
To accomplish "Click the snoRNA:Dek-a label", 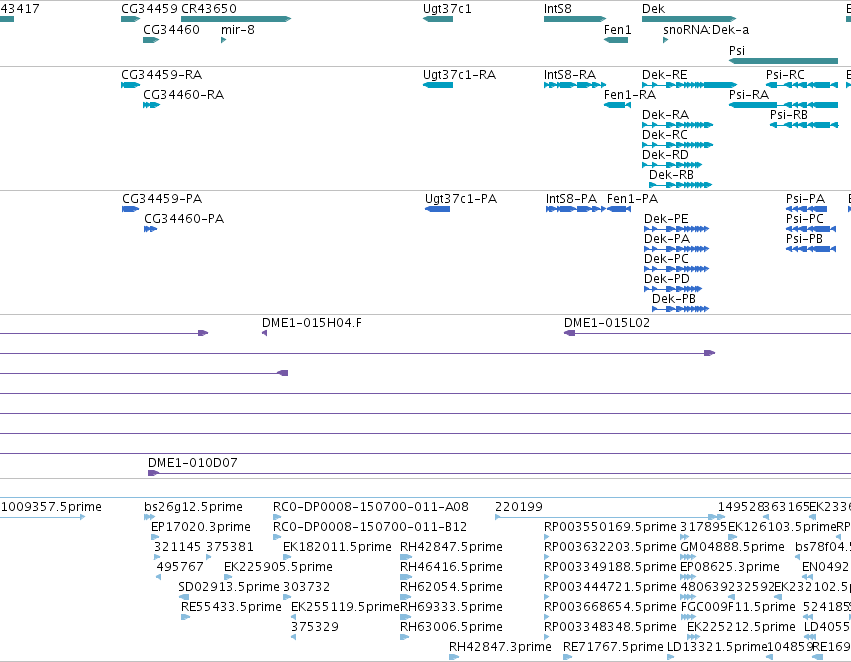I will (x=706, y=30).
